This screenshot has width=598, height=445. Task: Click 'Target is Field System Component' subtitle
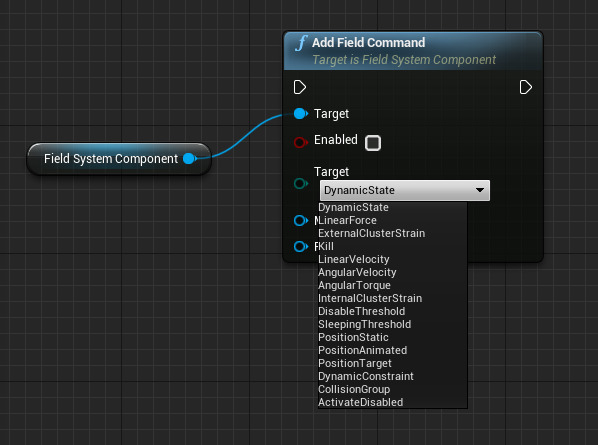click(x=404, y=60)
